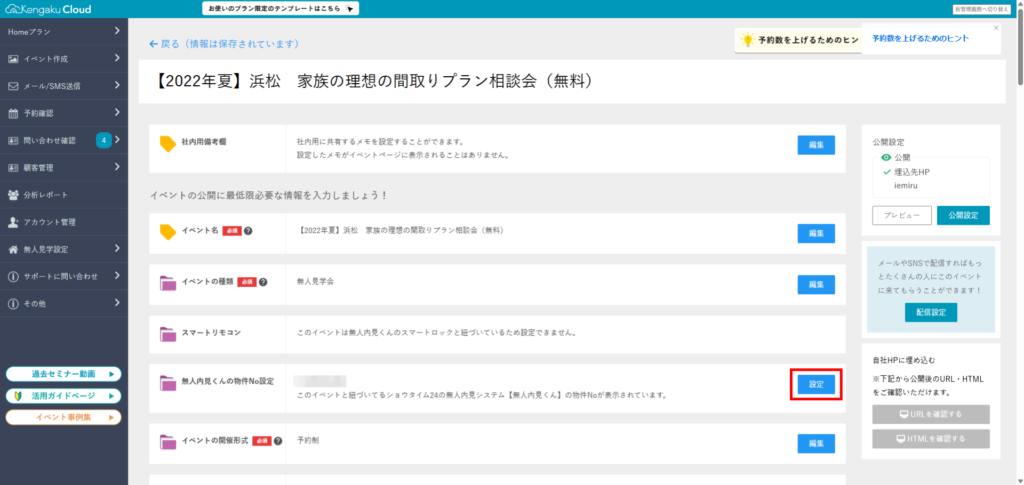1024x485 pixels.
Task: Open the メール/SMS送信 sidebar menu
Action: click(x=64, y=86)
